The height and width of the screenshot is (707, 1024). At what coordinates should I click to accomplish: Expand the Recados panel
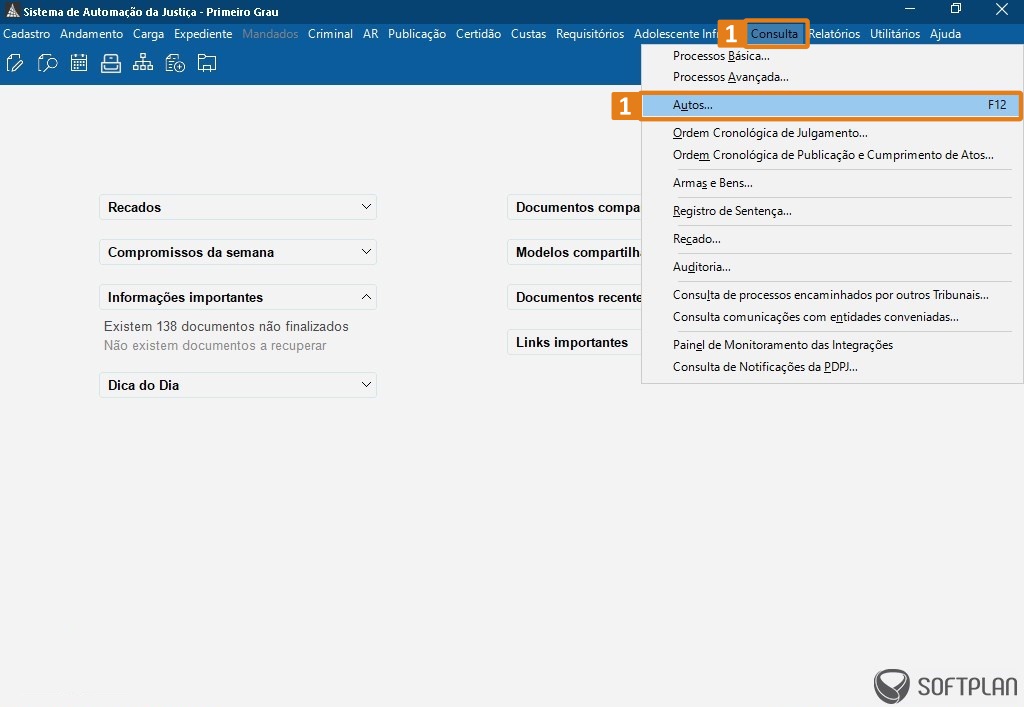coord(238,207)
